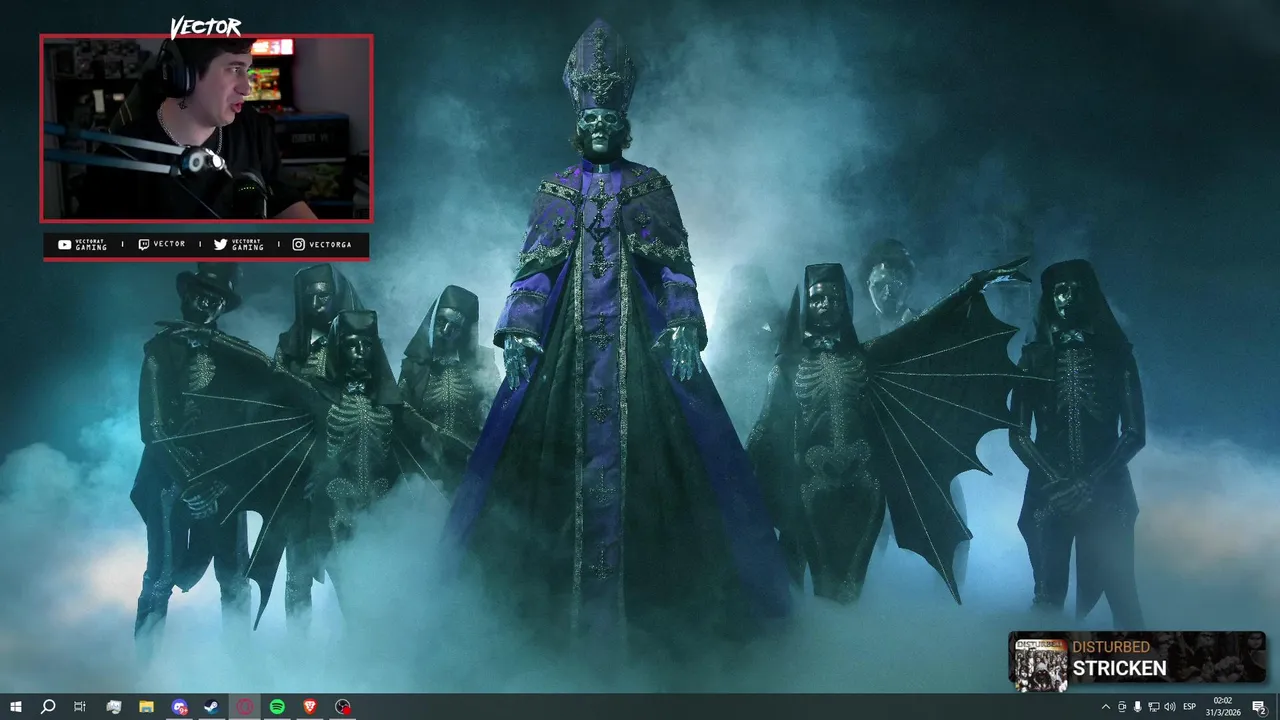This screenshot has height=720, width=1280.
Task: Open taskbar Search magnifier
Action: click(x=48, y=707)
